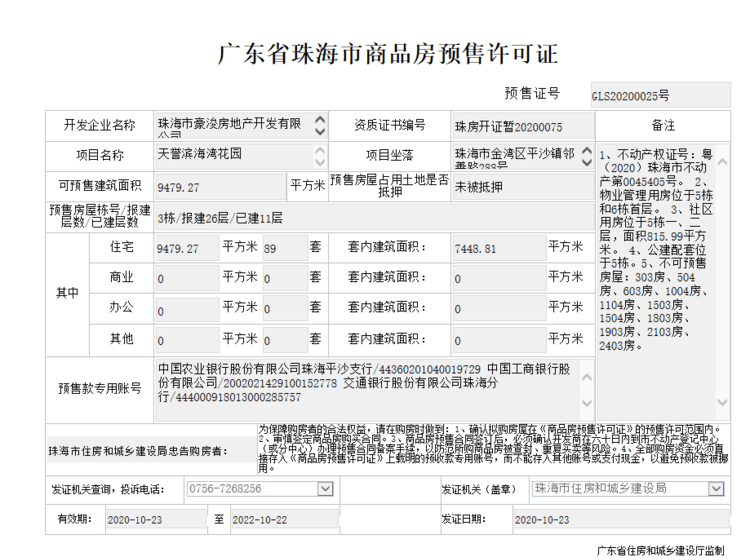750x560 pixels.
Task: Click the up arrow in the 项目名称 field
Action: (320, 150)
